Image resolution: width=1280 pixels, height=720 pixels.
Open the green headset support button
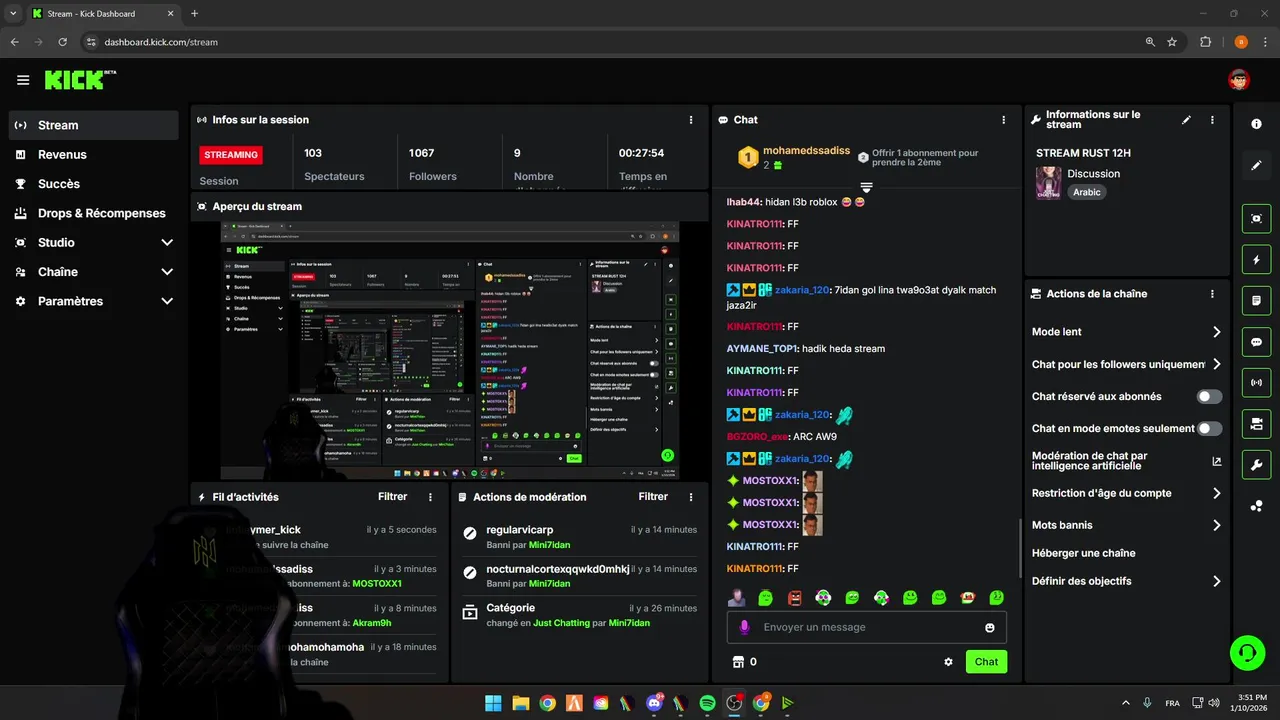coord(1247,653)
